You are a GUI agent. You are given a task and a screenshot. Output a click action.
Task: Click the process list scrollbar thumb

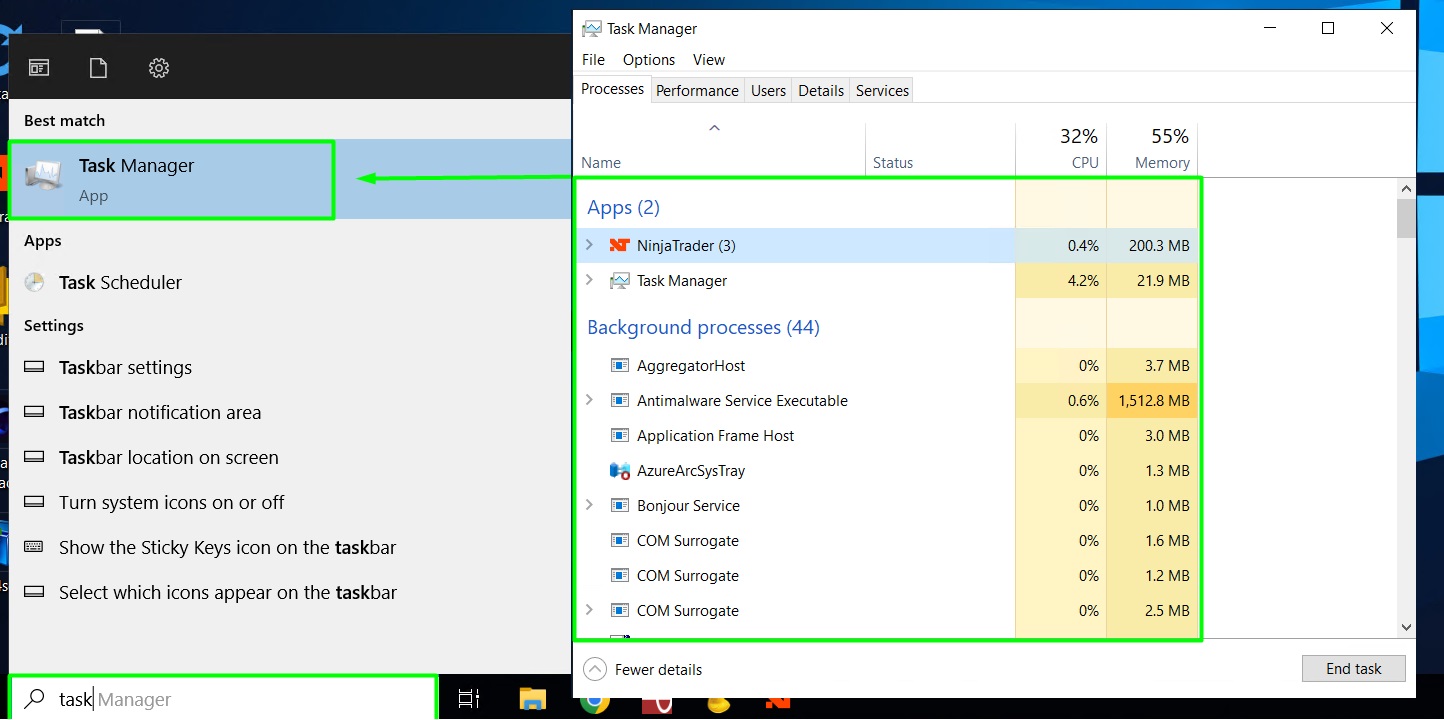pyautogui.click(x=1406, y=218)
